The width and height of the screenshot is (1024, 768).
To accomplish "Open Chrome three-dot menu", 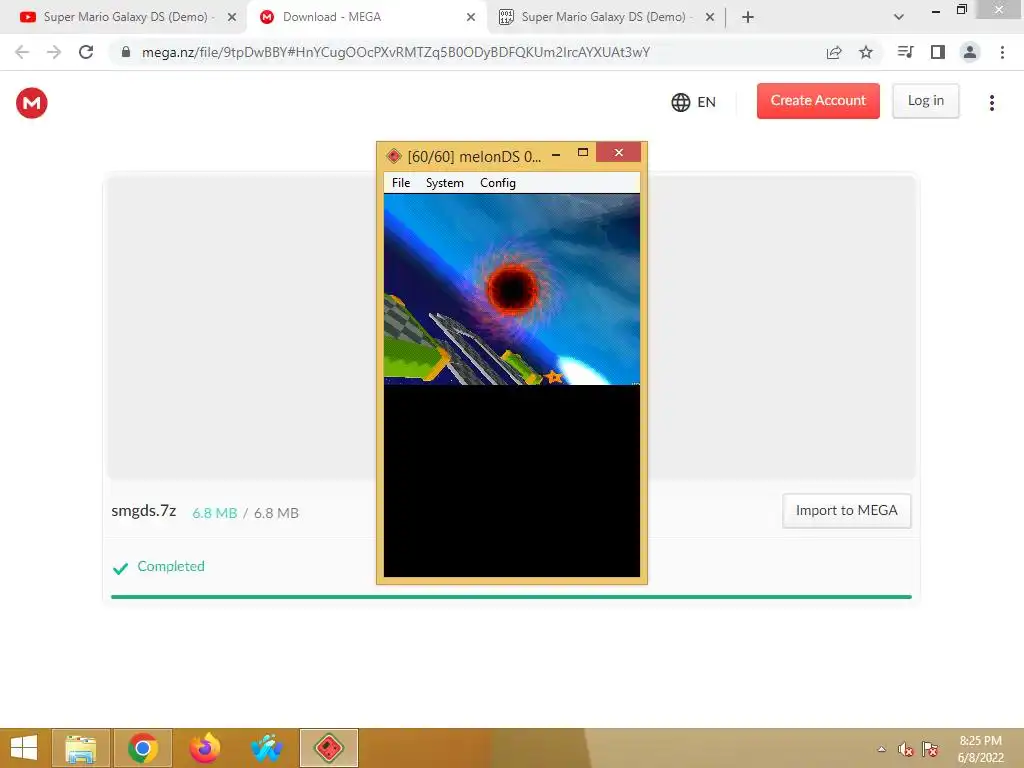I will (1002, 52).
